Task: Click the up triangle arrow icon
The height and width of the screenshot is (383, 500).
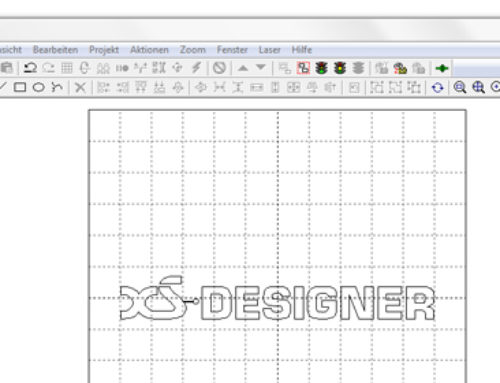Action: pos(243,68)
